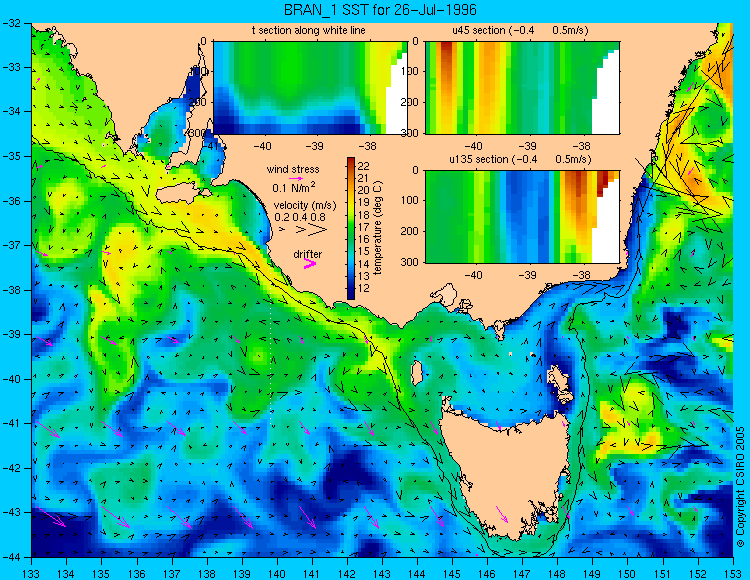Viewport: 750px width, 580px height.
Task: Click the '12' tick on the color bar
Action: pos(363,288)
